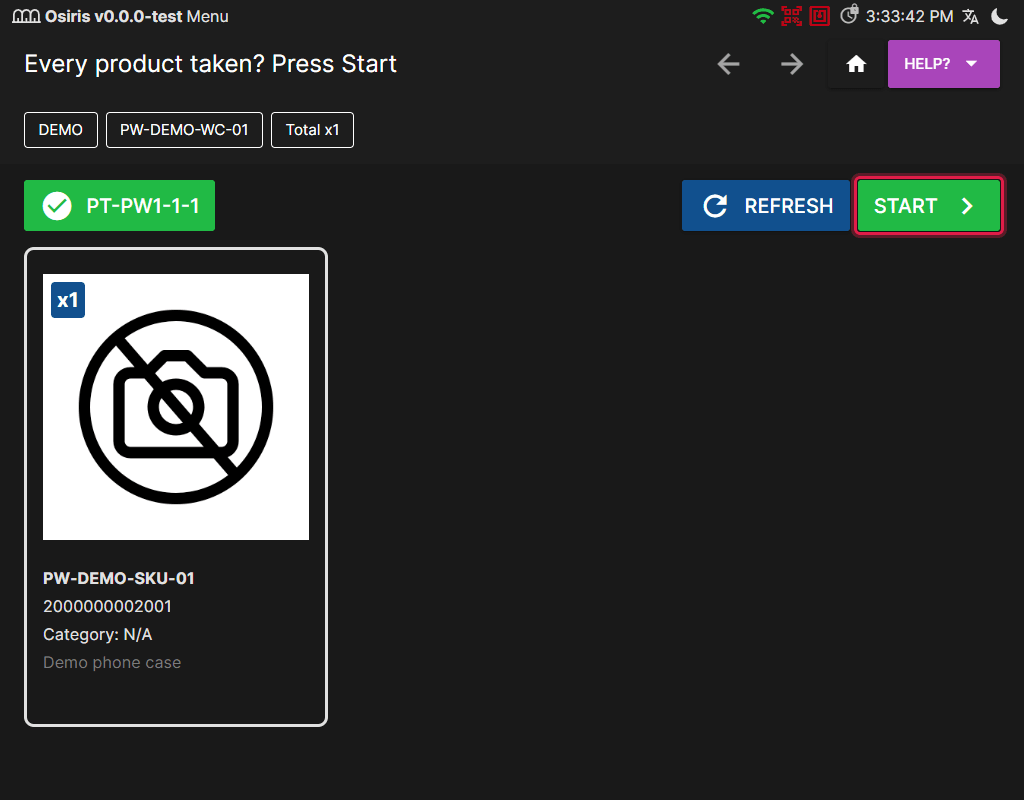Click the Osiris logo icon

click(26, 16)
